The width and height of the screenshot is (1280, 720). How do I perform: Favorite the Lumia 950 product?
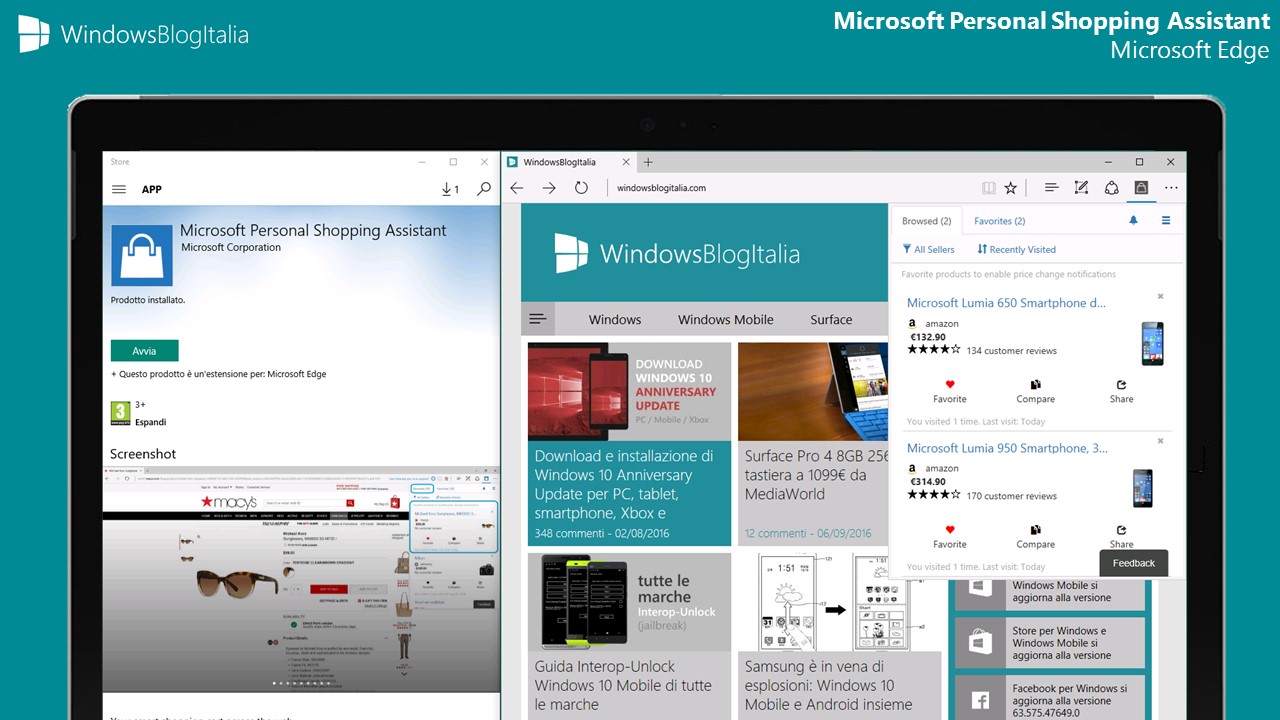tap(950, 537)
